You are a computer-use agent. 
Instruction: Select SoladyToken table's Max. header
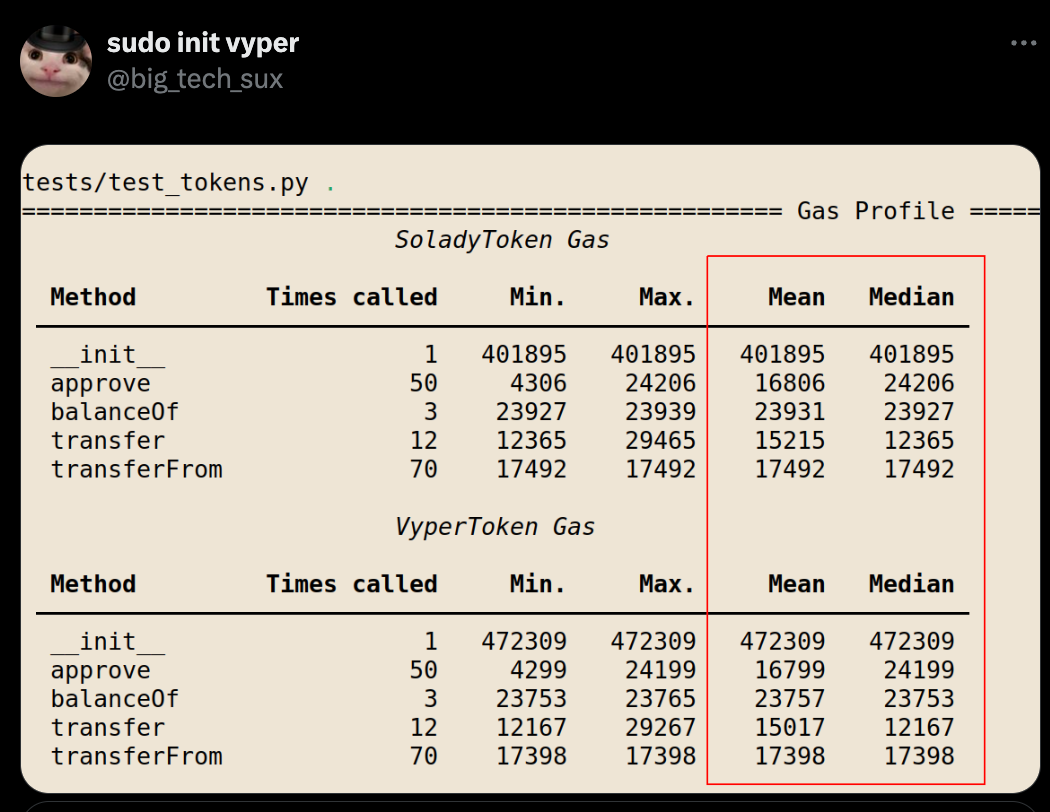click(x=667, y=297)
